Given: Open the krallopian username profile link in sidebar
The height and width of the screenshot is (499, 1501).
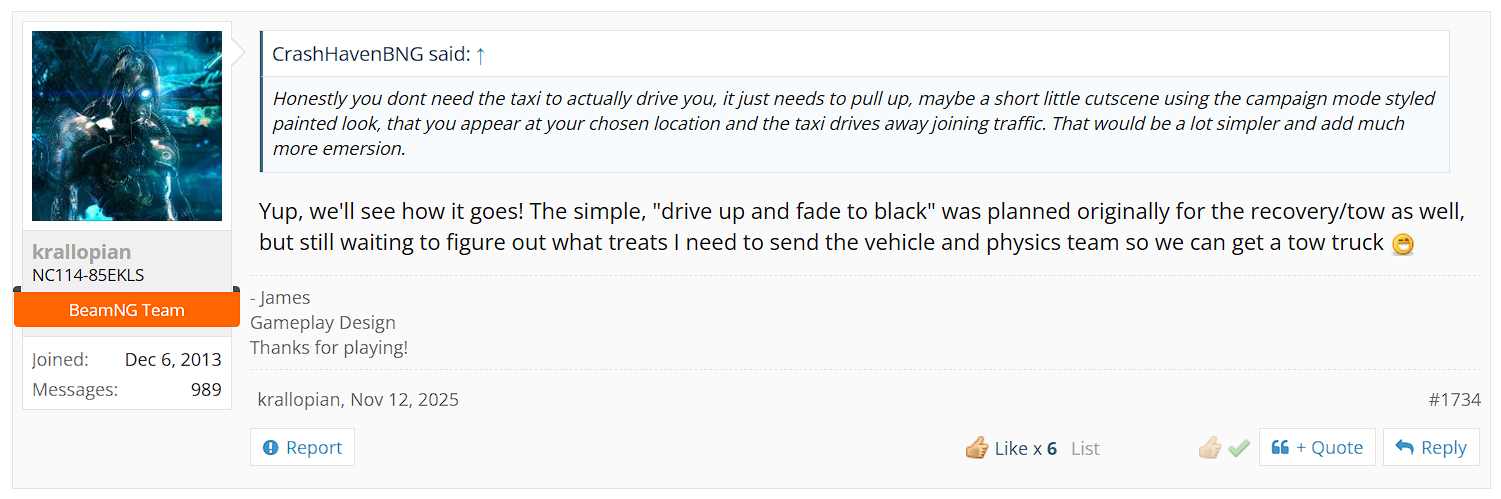Looking at the screenshot, I should point(82,252).
